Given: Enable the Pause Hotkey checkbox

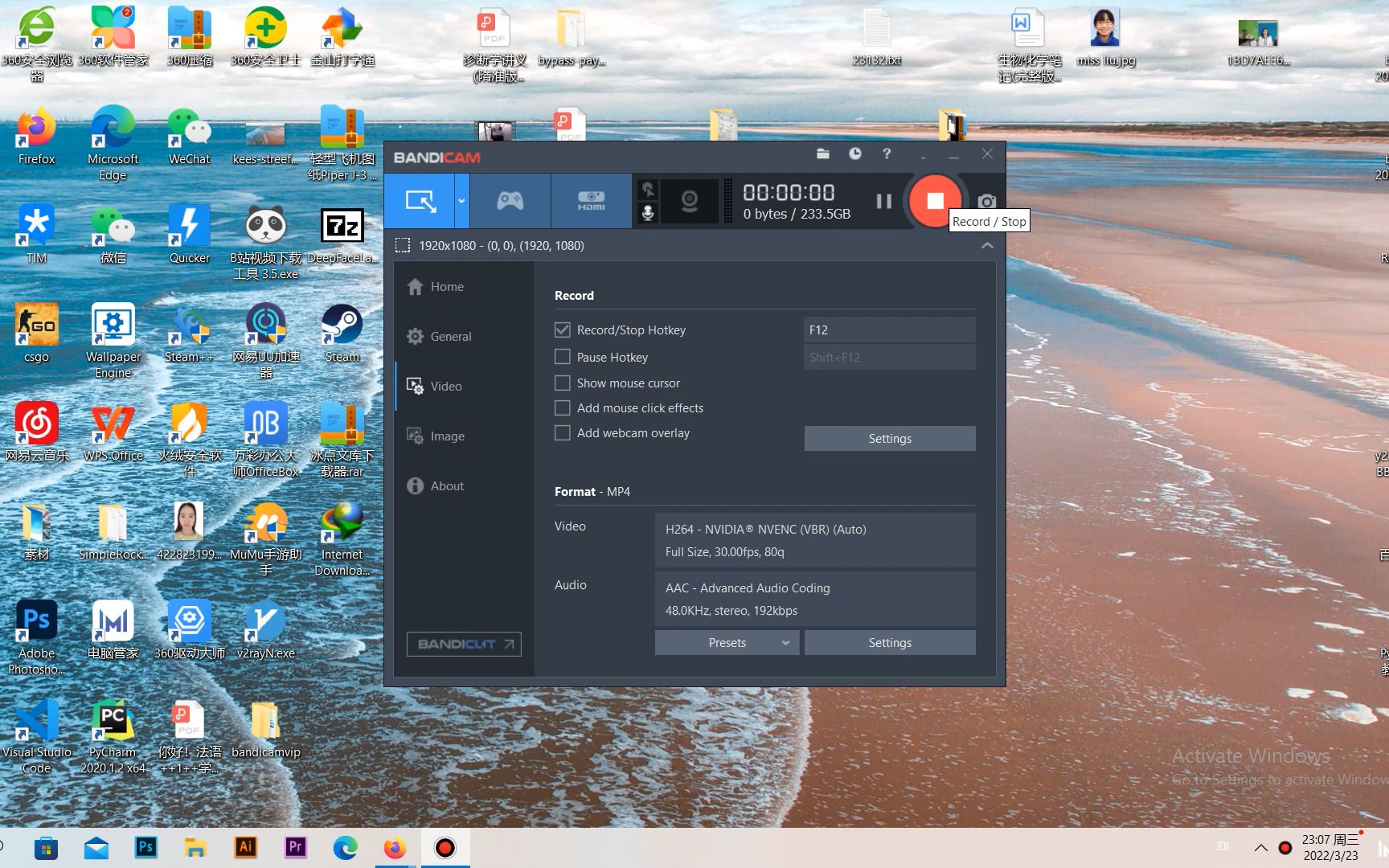Looking at the screenshot, I should (x=563, y=356).
